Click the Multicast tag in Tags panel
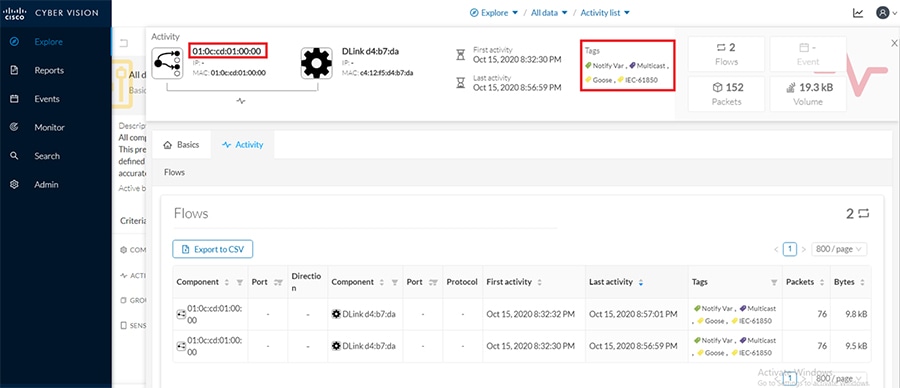The image size is (900, 388). [x=647, y=65]
